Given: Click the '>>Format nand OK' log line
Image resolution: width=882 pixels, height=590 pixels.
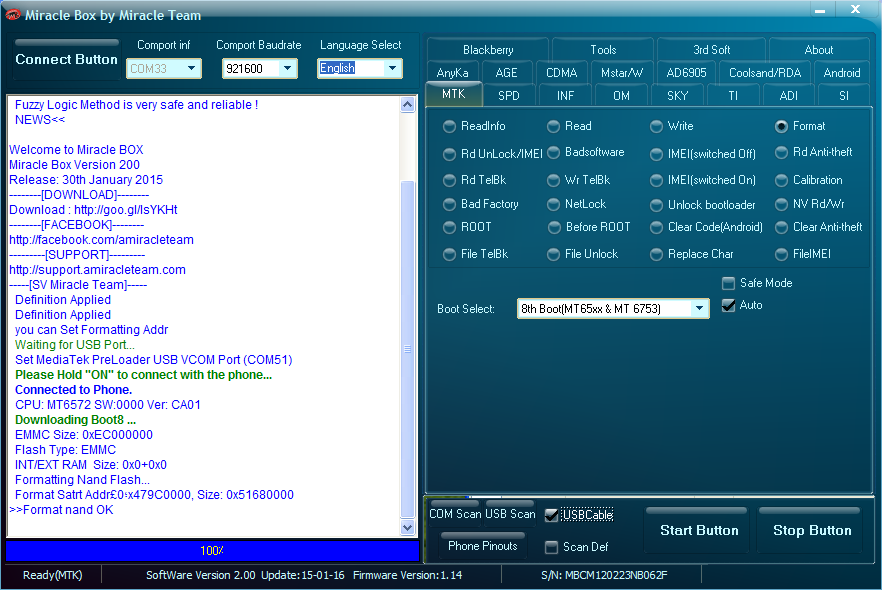Looking at the screenshot, I should click(x=61, y=510).
